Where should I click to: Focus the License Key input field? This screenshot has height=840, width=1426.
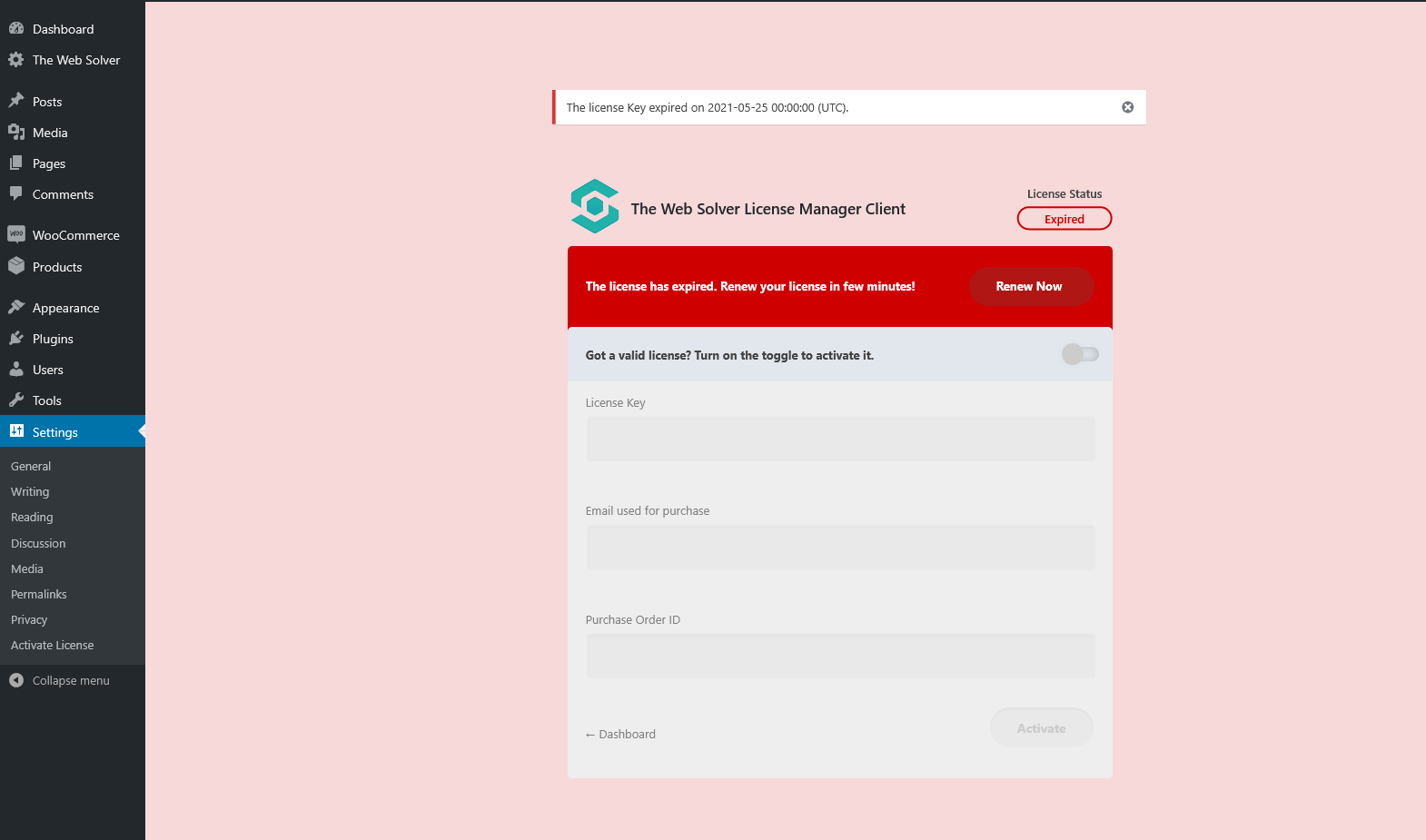(x=840, y=439)
